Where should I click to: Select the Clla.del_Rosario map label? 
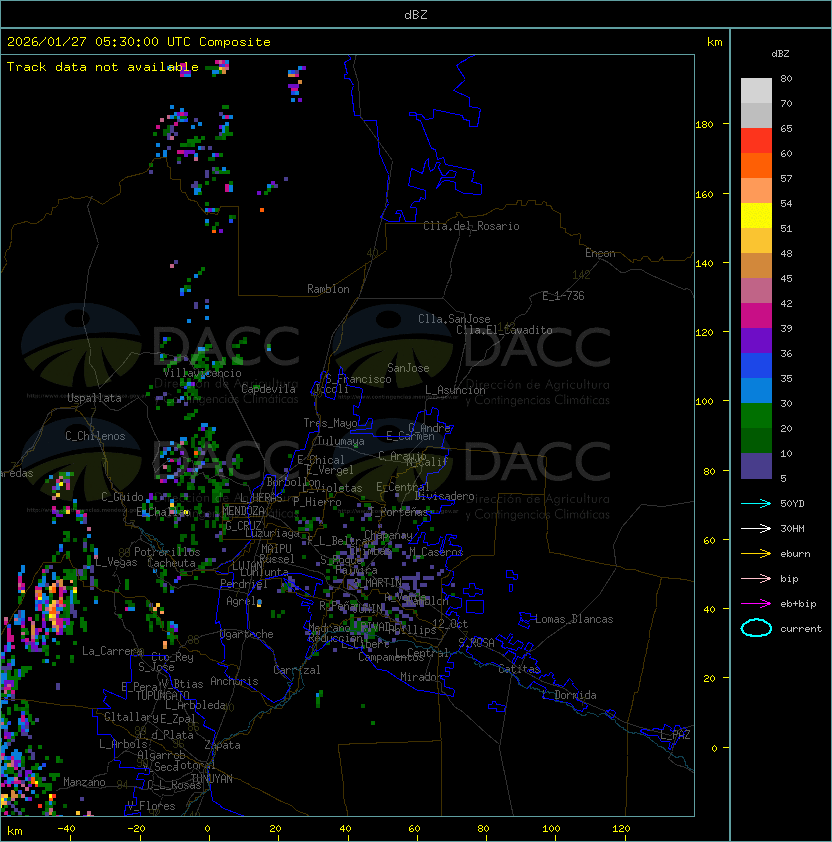click(x=471, y=226)
